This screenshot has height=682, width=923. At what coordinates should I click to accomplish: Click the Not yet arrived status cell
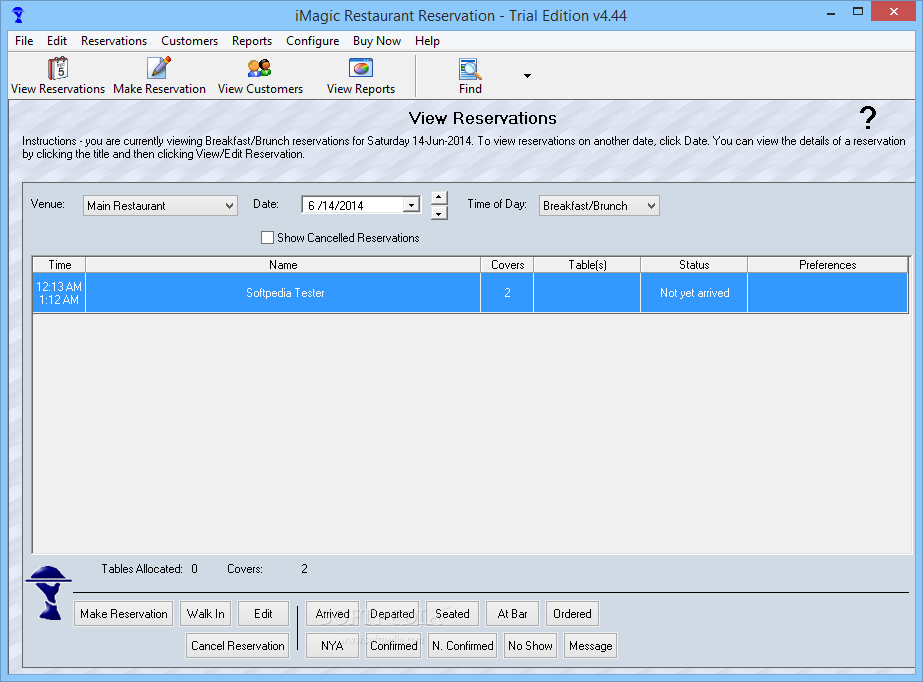pos(694,292)
